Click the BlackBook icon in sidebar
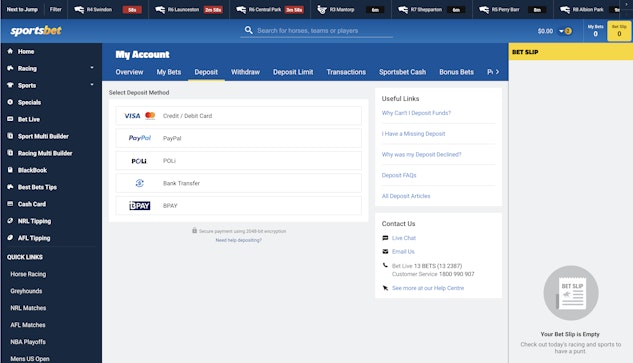The height and width of the screenshot is (363, 633). pyautogui.click(x=10, y=170)
